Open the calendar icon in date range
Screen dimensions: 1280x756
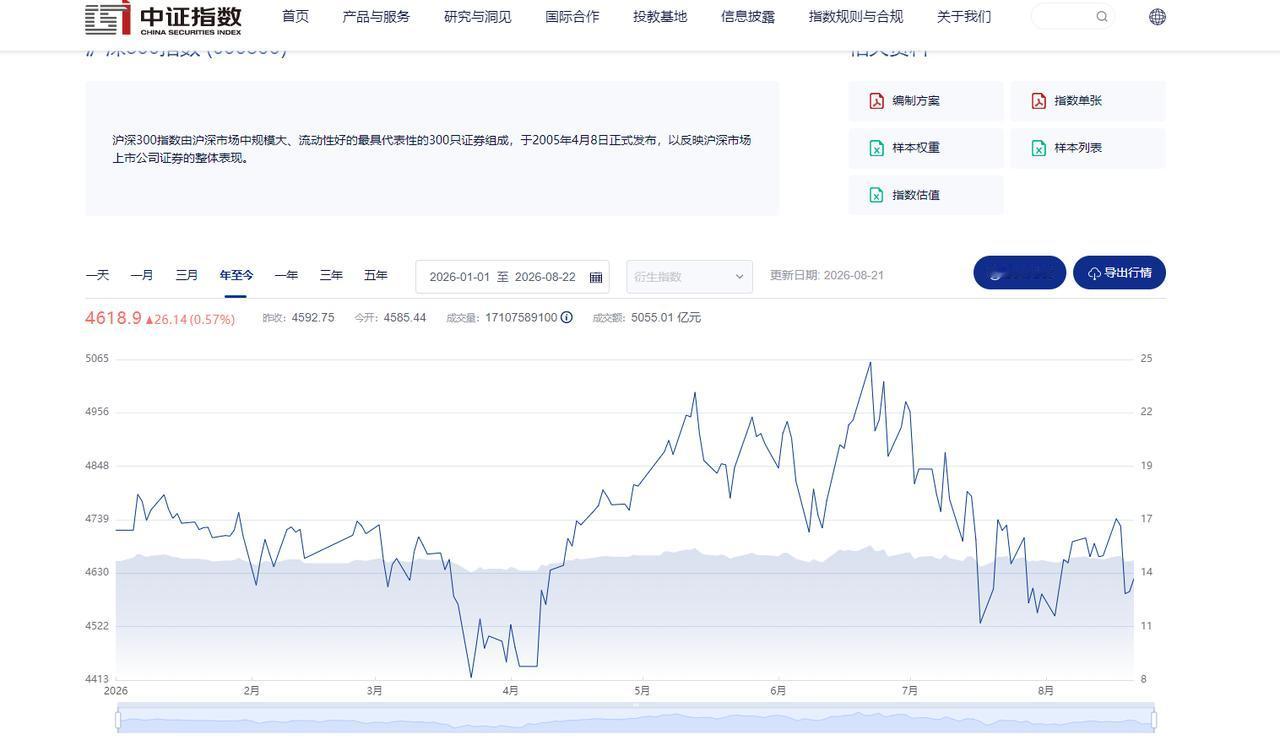(596, 277)
